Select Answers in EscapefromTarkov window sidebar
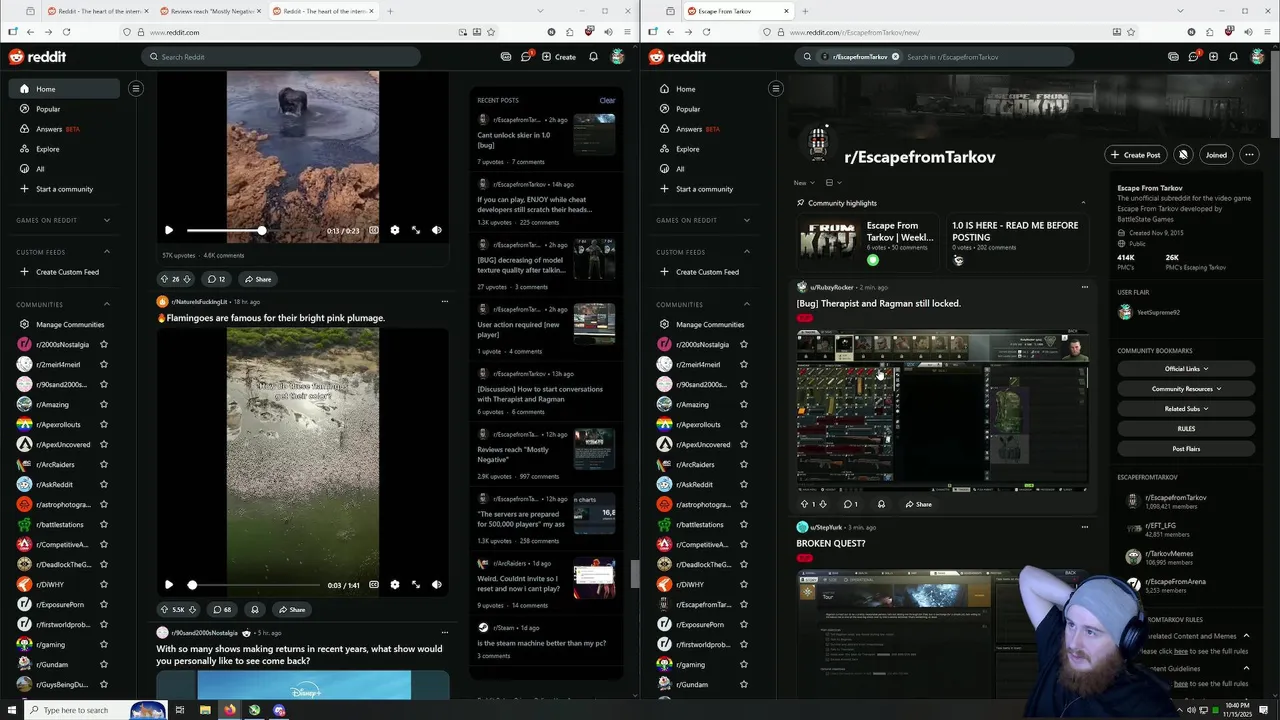 (705, 129)
